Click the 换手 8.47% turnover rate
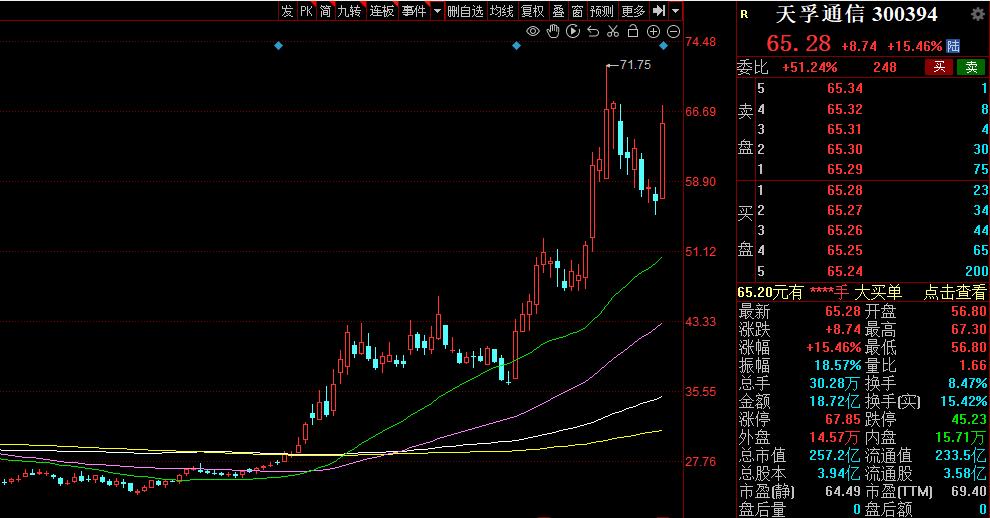The image size is (990, 518). click(967, 383)
